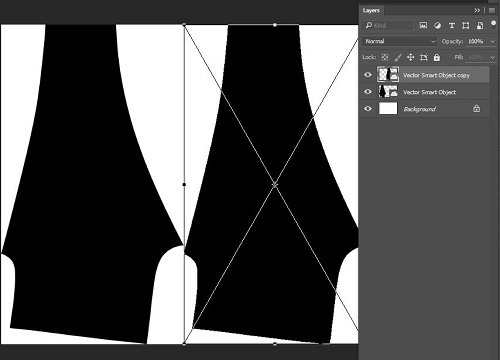Filter layers by smart object icon
Viewport: 500px width, 360px height.
[x=480, y=25]
